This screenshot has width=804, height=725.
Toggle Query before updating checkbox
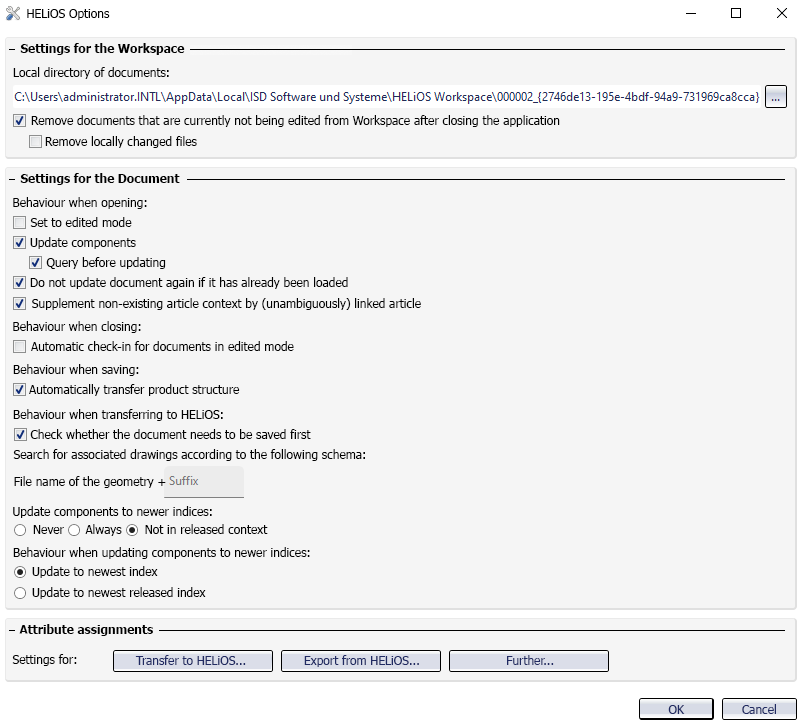point(36,263)
